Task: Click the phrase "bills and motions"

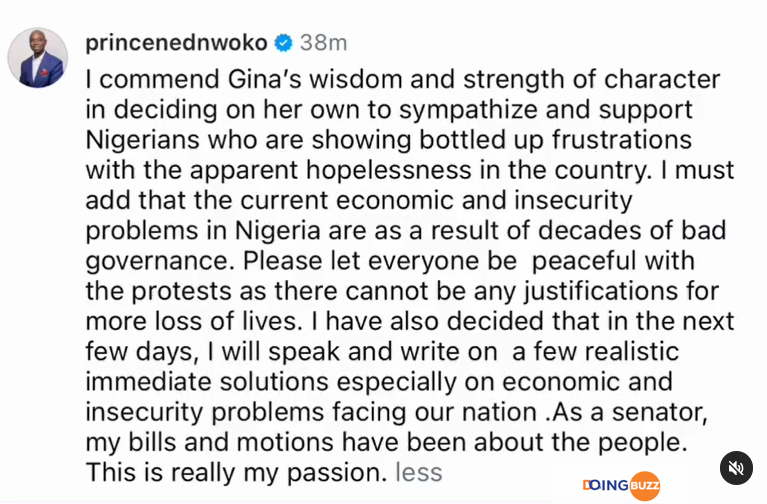Action: point(231,442)
